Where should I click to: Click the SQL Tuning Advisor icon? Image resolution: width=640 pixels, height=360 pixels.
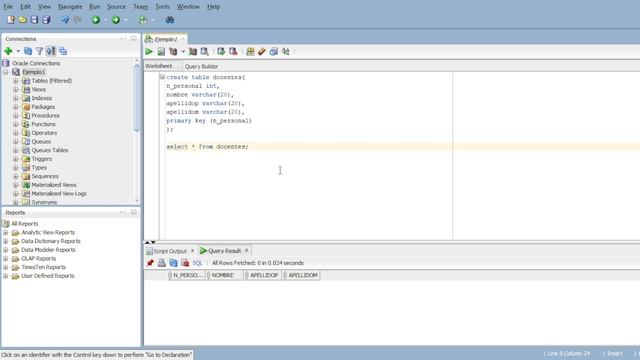coord(204,51)
